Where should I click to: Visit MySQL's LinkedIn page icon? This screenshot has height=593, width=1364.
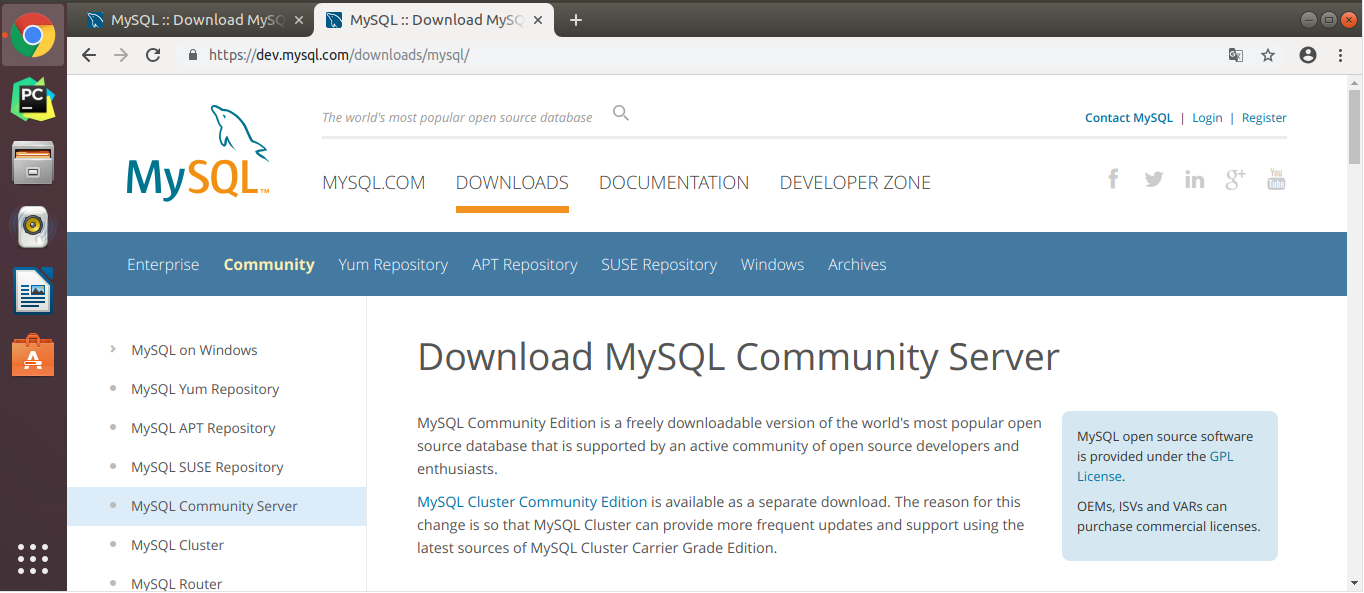click(x=1195, y=179)
